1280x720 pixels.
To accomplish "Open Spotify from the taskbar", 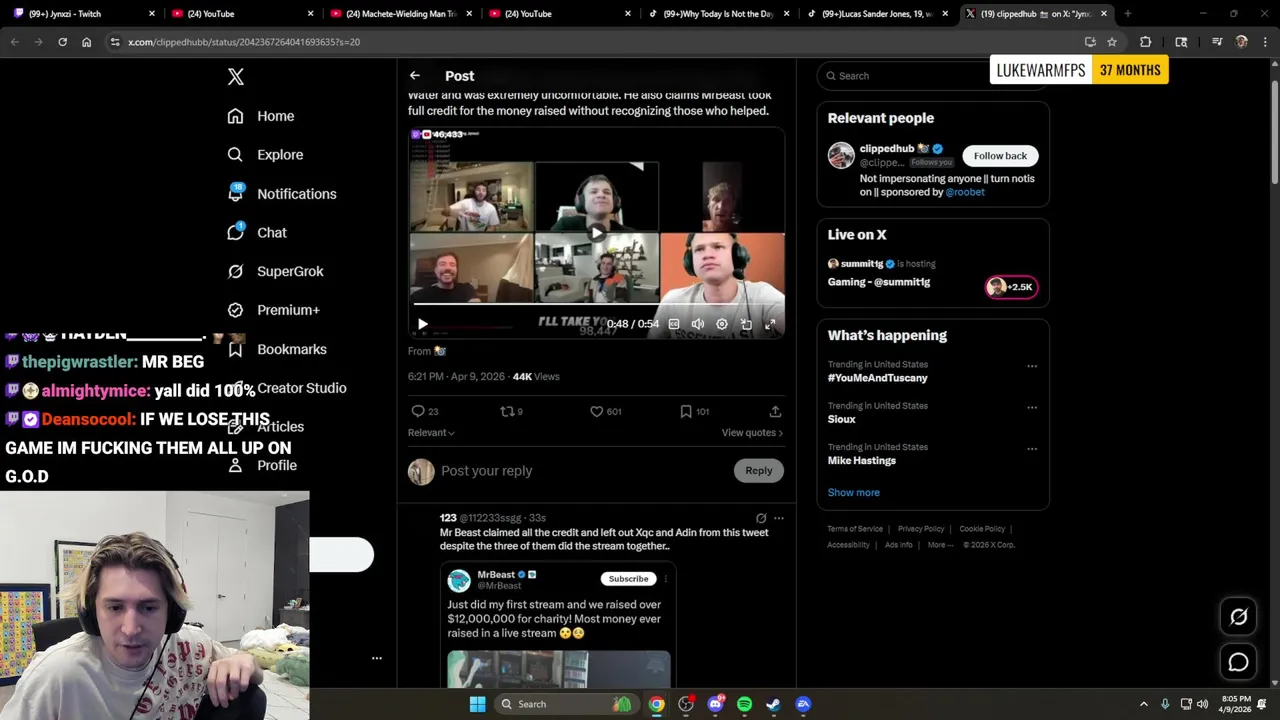I will [x=744, y=704].
